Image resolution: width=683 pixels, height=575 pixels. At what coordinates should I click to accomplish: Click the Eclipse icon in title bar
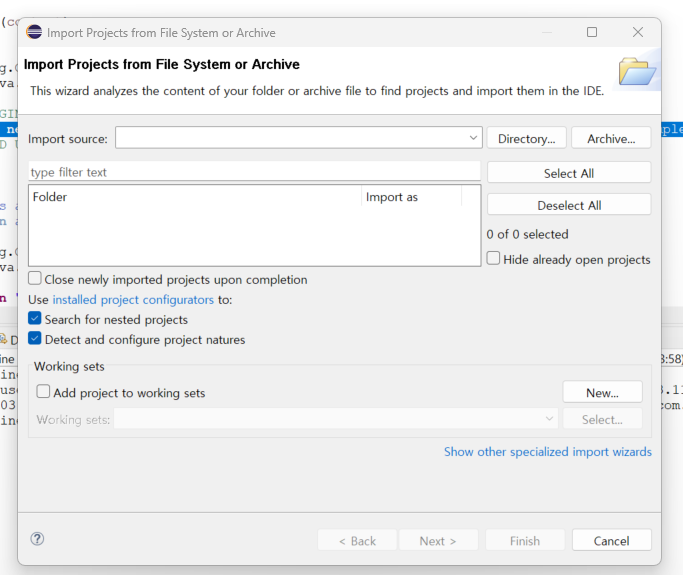click(35, 33)
